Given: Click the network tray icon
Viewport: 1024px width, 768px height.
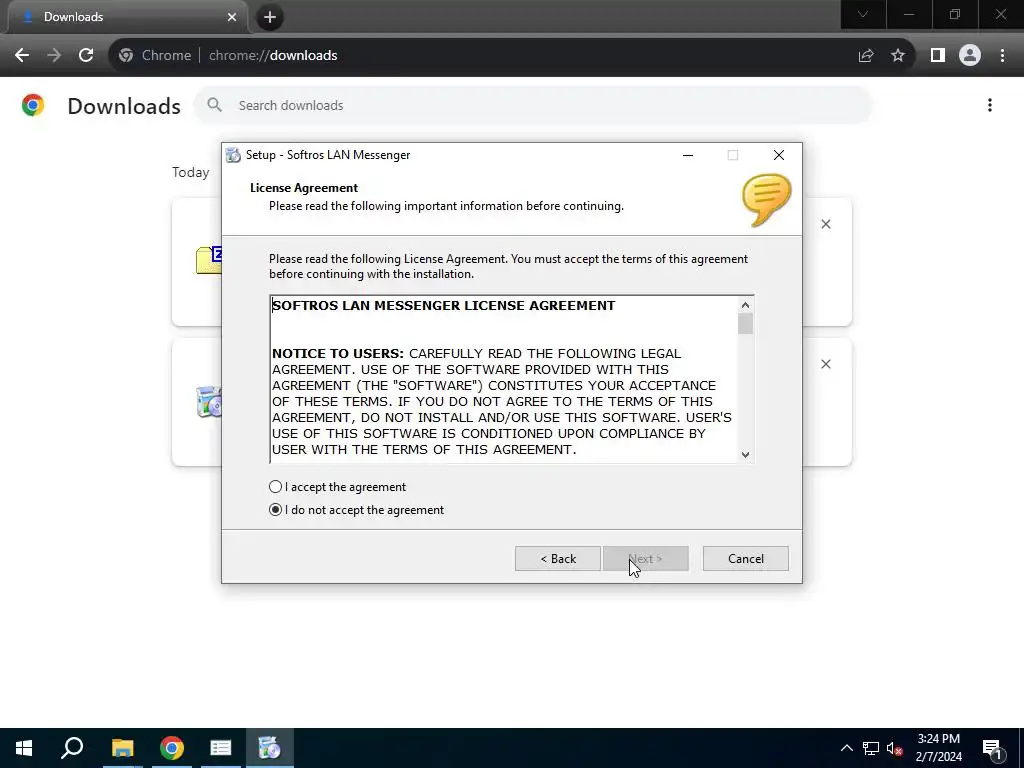Looking at the screenshot, I should tap(871, 748).
